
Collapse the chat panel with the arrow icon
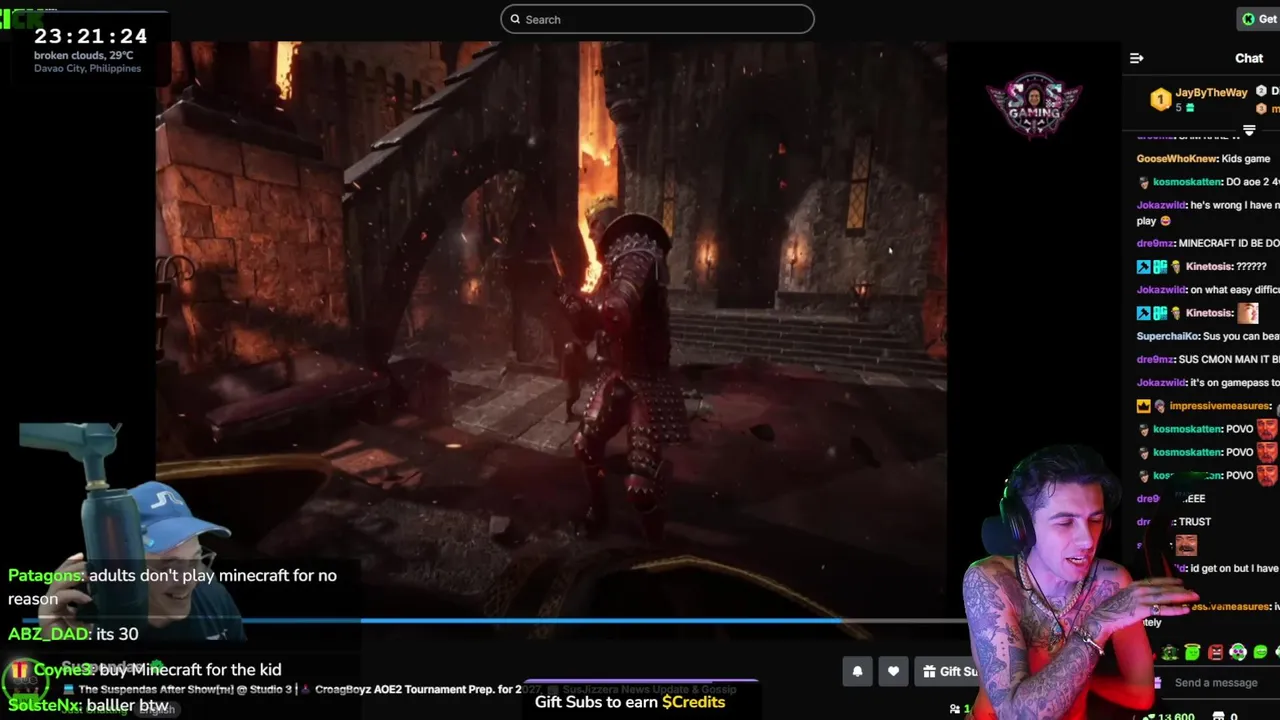click(1136, 58)
